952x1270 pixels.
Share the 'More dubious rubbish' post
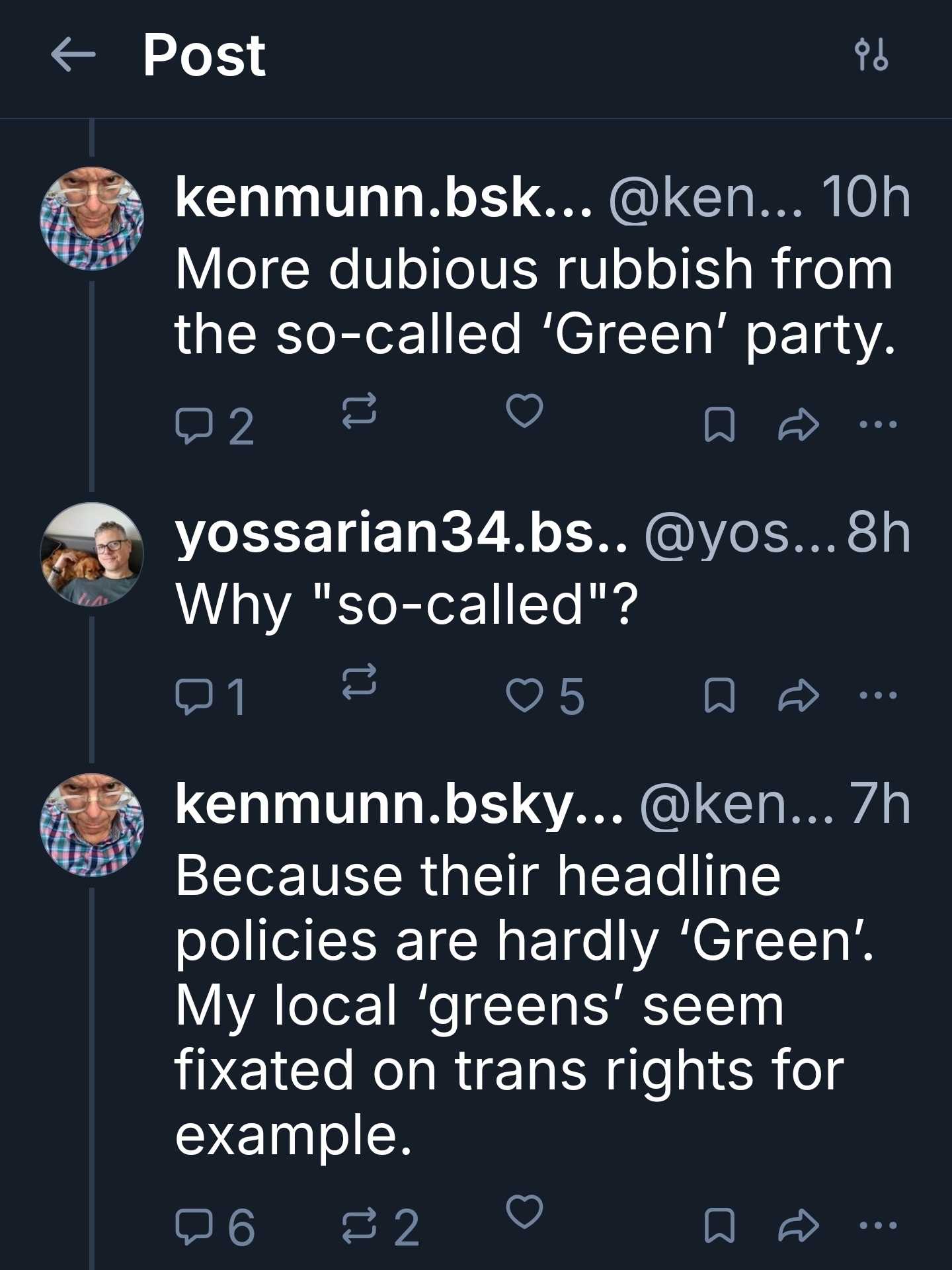[799, 424]
